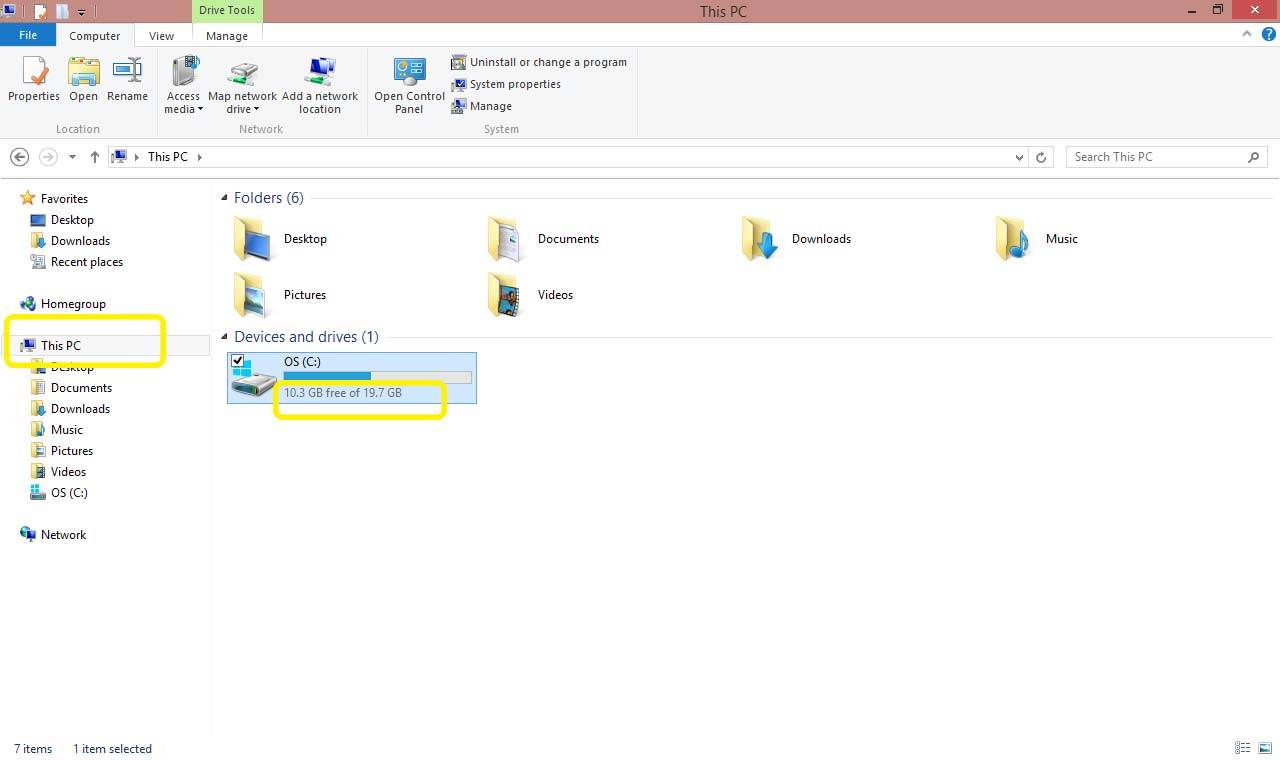1280x760 pixels.
Task: Minimize the ribbon with the chevron
Action: [x=1247, y=34]
